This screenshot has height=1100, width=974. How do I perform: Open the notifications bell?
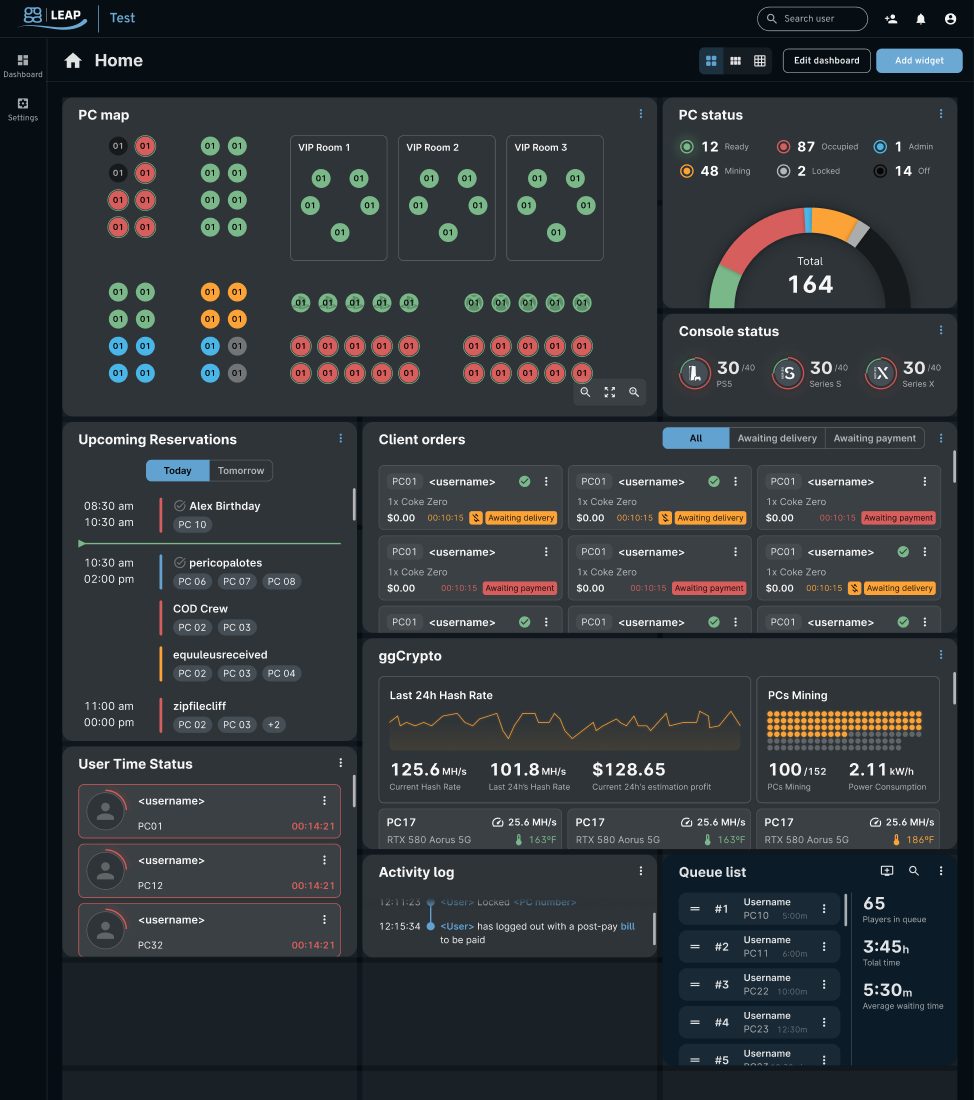921,19
